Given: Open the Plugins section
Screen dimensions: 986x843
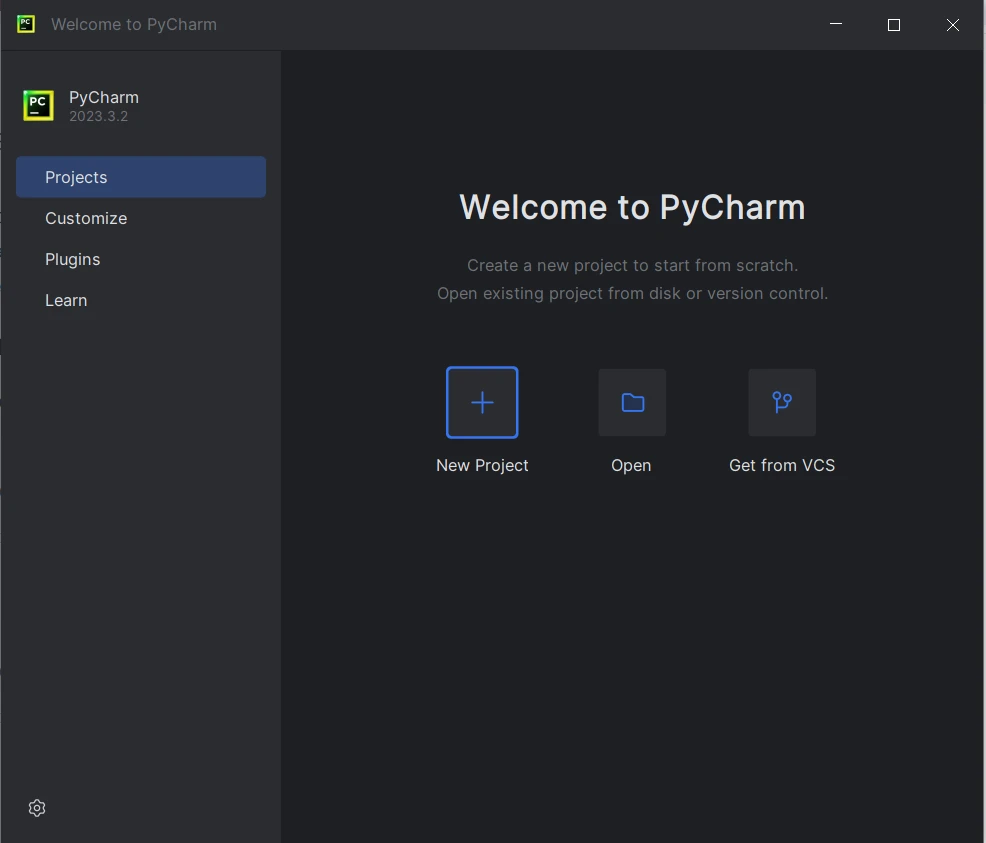Looking at the screenshot, I should coord(73,259).
